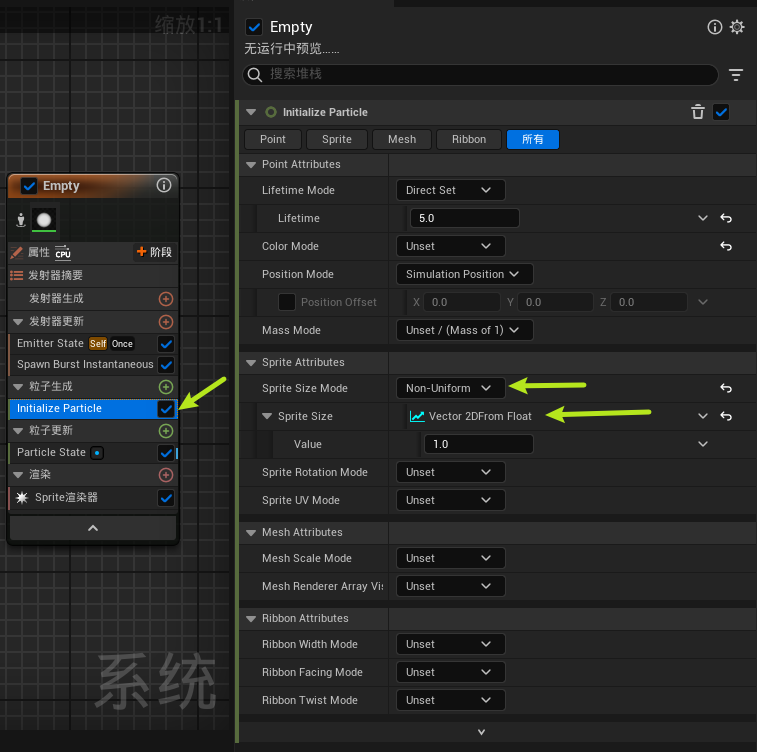This screenshot has height=752, width=757.
Task: Select the Sprite filter tab
Action: [x=336, y=139]
